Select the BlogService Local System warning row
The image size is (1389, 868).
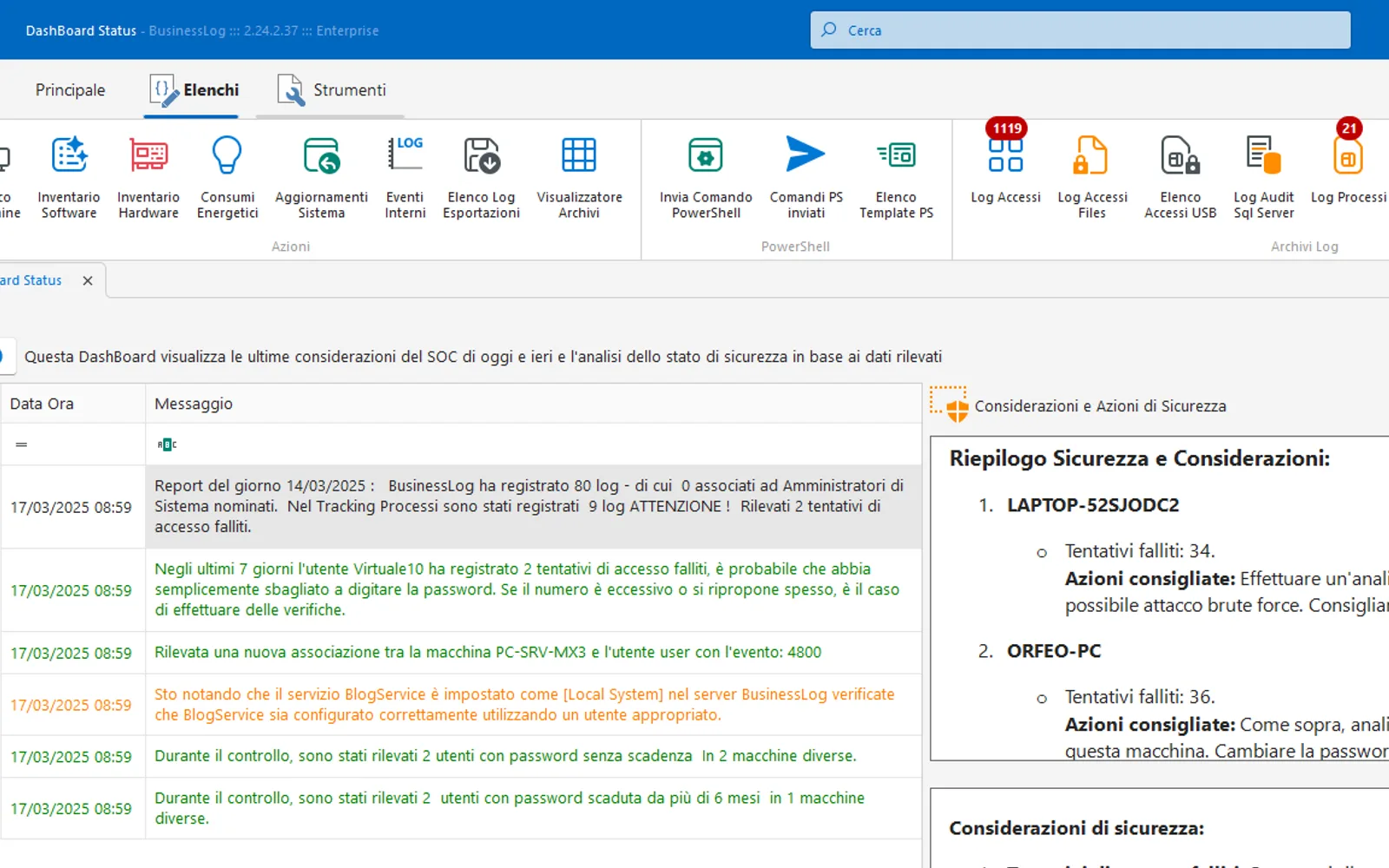tap(461, 705)
